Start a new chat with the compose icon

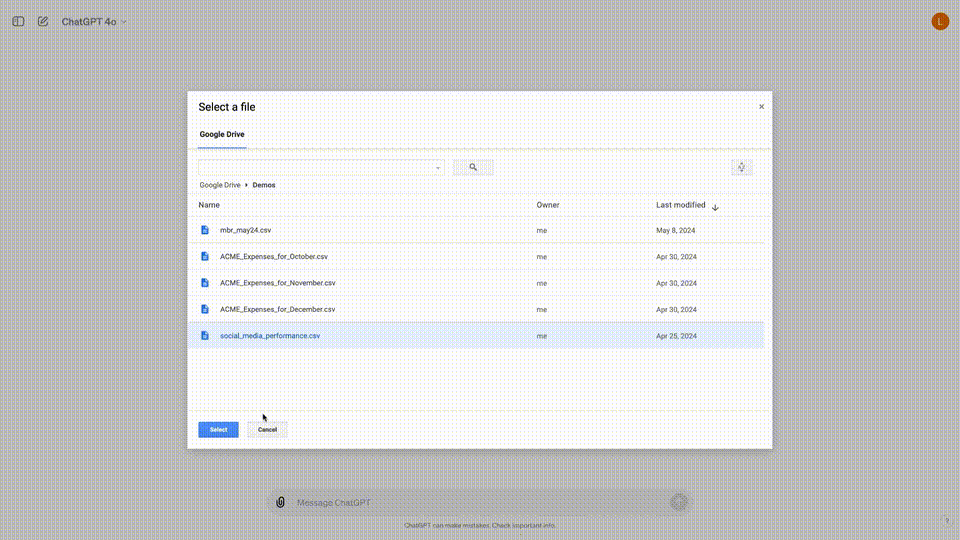point(43,21)
